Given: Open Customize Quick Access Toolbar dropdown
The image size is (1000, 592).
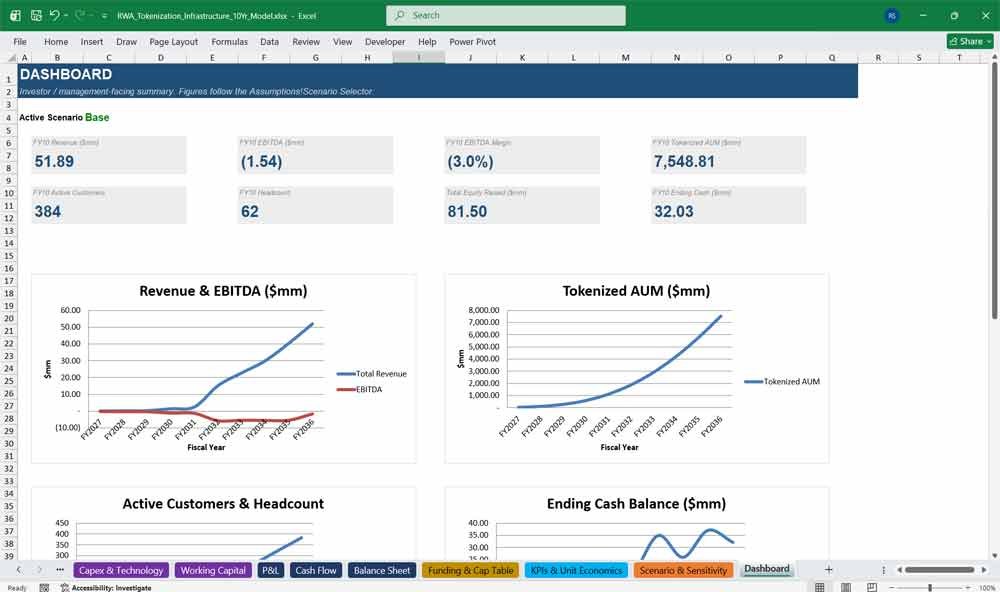Looking at the screenshot, I should coord(104,16).
